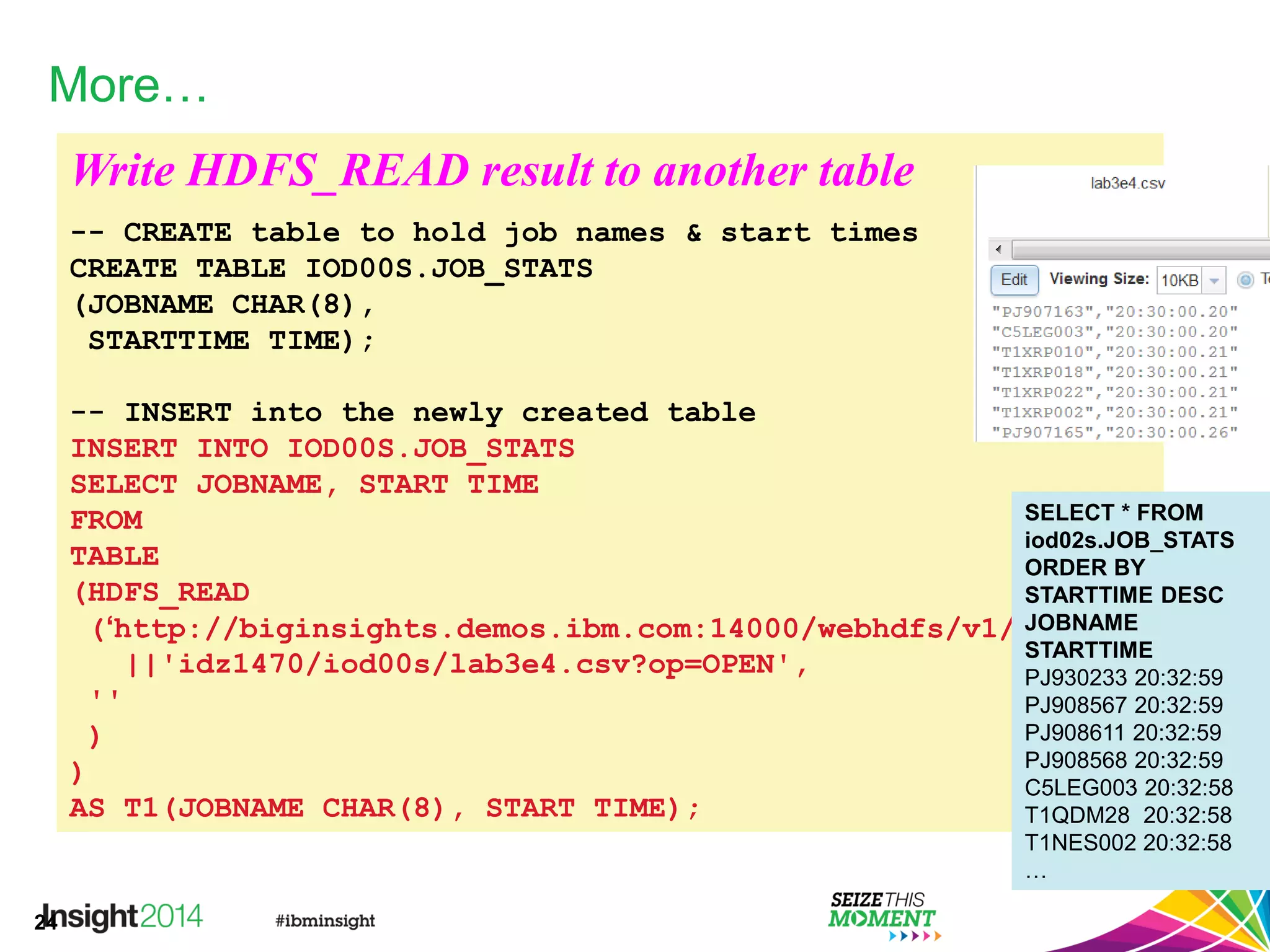Screen dimensions: 1270x952
Task: Click the Insight2014 logo
Action: pyautogui.click(x=123, y=917)
